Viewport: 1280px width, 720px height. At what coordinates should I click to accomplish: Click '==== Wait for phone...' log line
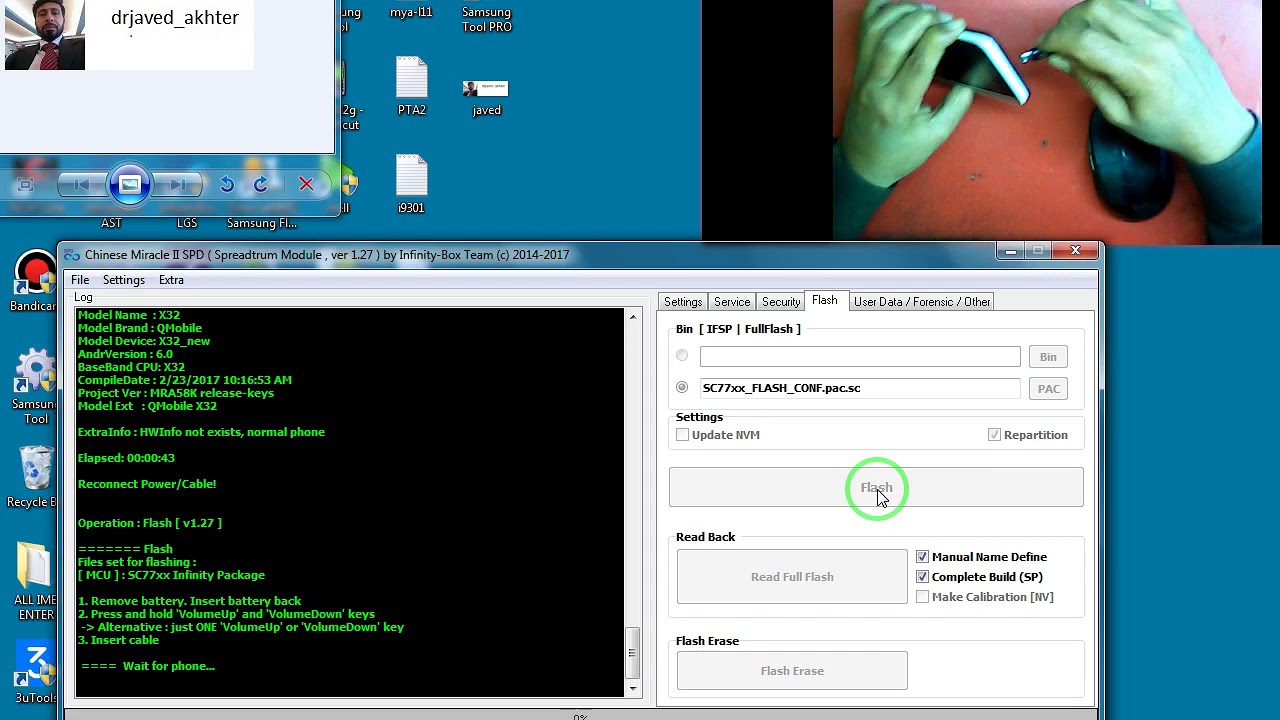tap(148, 666)
